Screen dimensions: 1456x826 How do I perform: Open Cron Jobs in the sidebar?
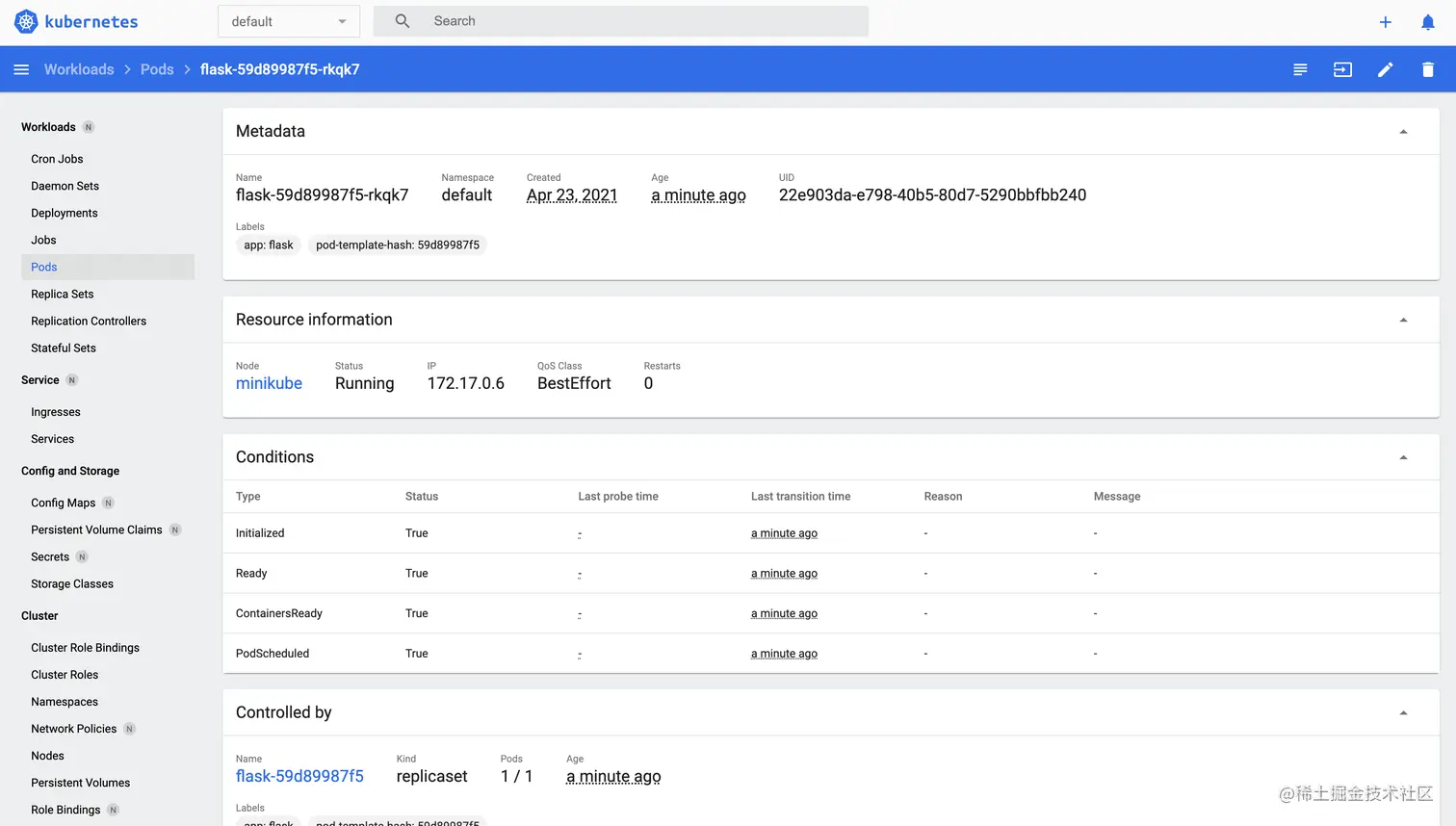tap(57, 159)
